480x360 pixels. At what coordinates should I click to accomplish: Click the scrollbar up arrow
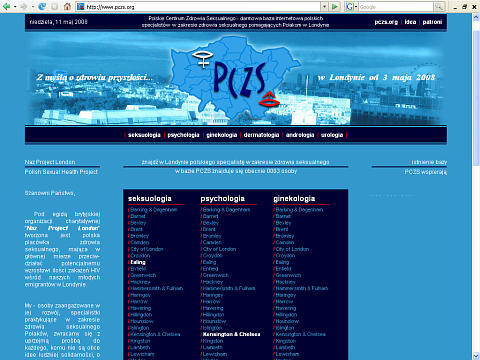[476, 17]
